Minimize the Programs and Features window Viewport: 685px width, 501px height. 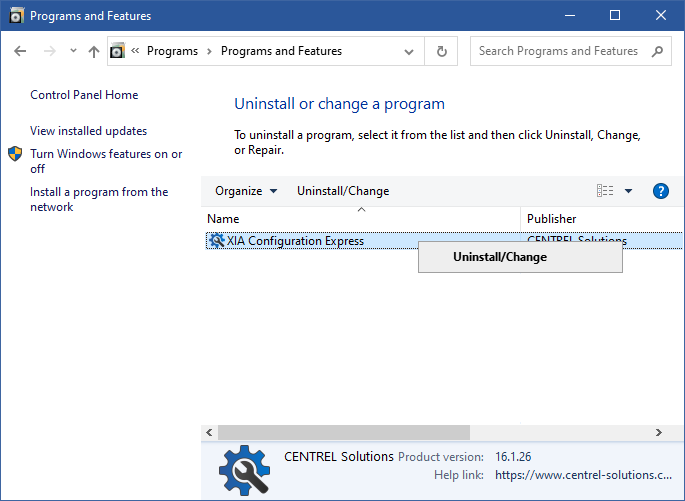coord(570,15)
